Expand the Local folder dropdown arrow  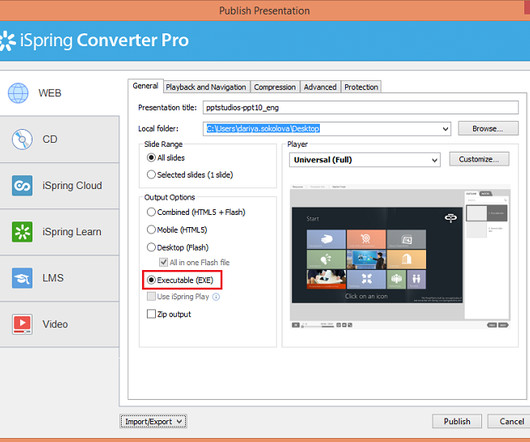pyautogui.click(x=445, y=129)
